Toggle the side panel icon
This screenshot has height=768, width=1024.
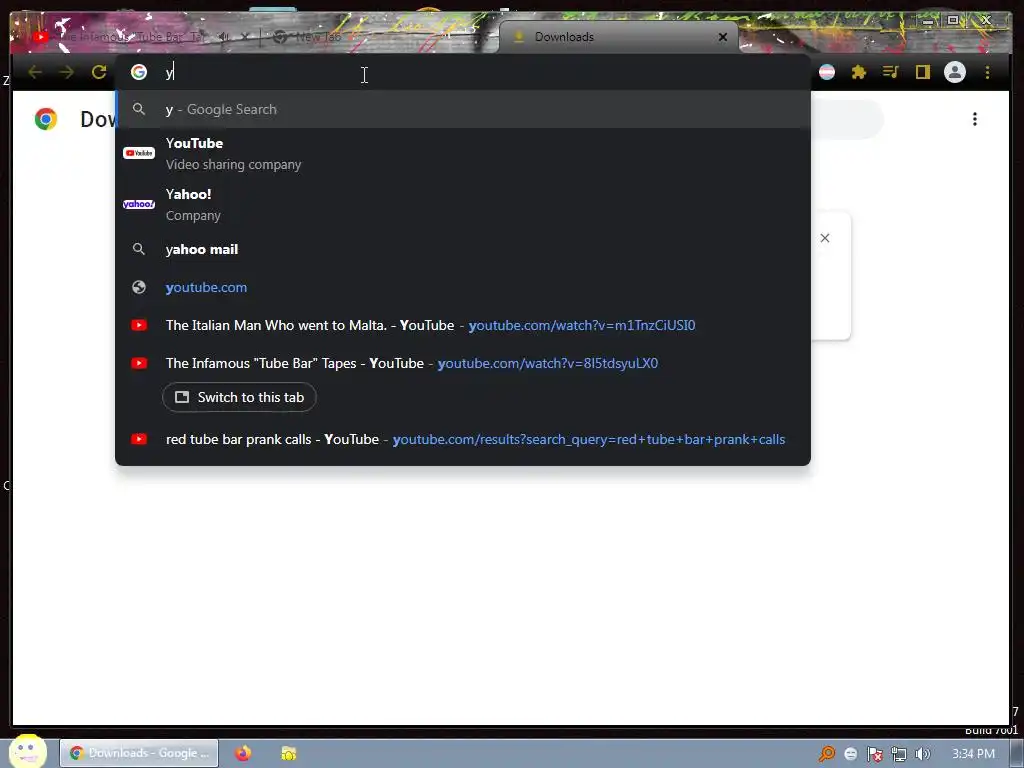point(923,72)
